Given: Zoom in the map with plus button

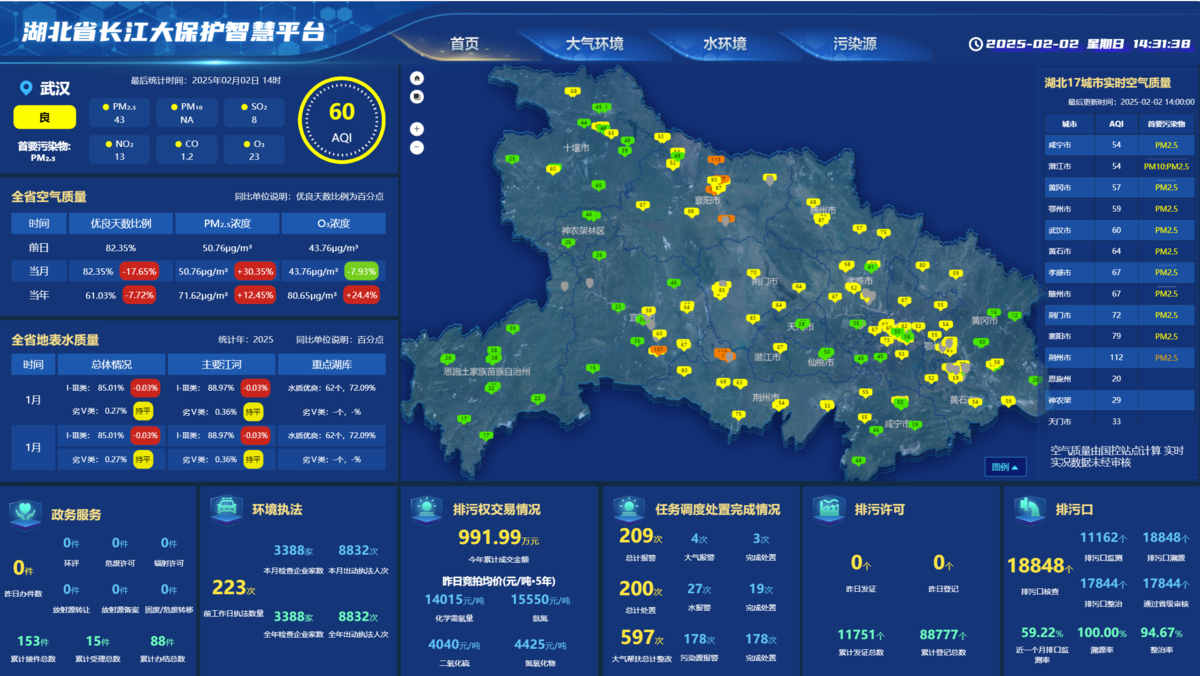Looking at the screenshot, I should (417, 129).
